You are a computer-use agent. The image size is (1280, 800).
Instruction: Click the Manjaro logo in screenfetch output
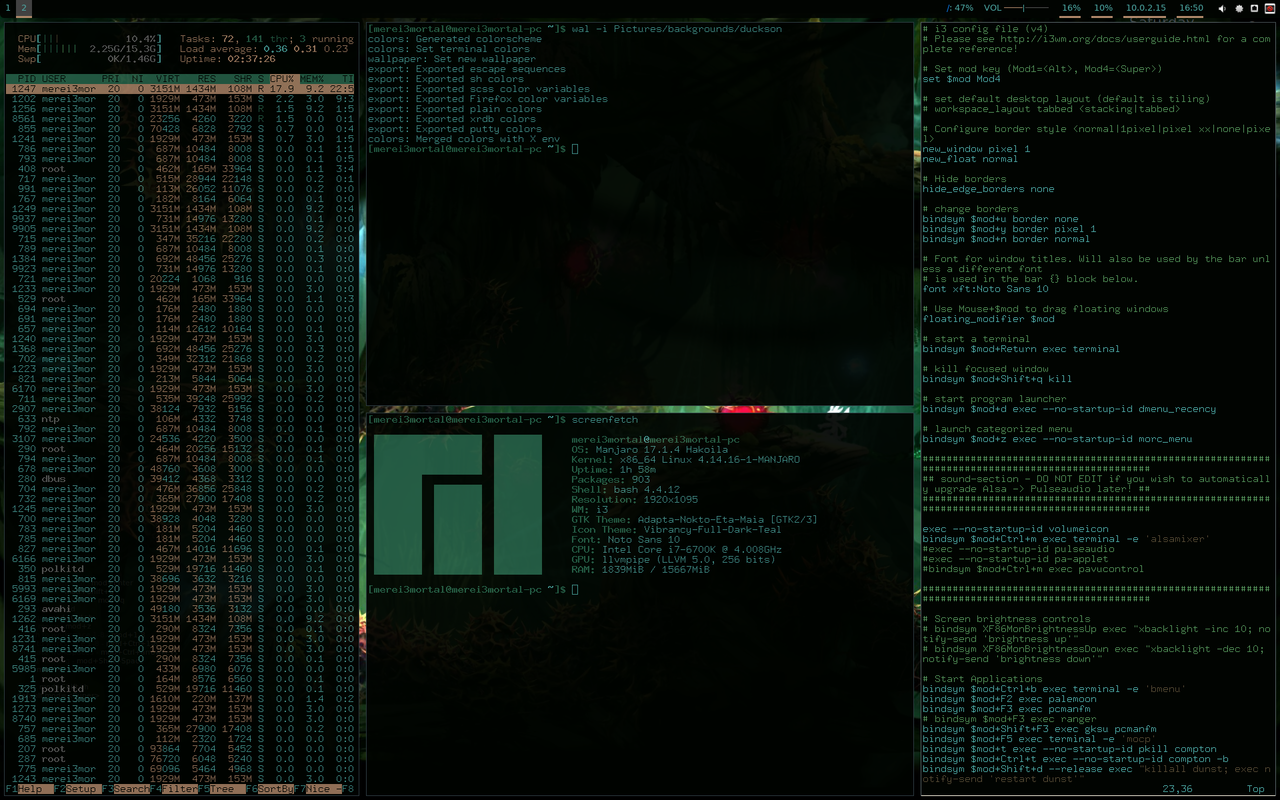click(x=457, y=504)
